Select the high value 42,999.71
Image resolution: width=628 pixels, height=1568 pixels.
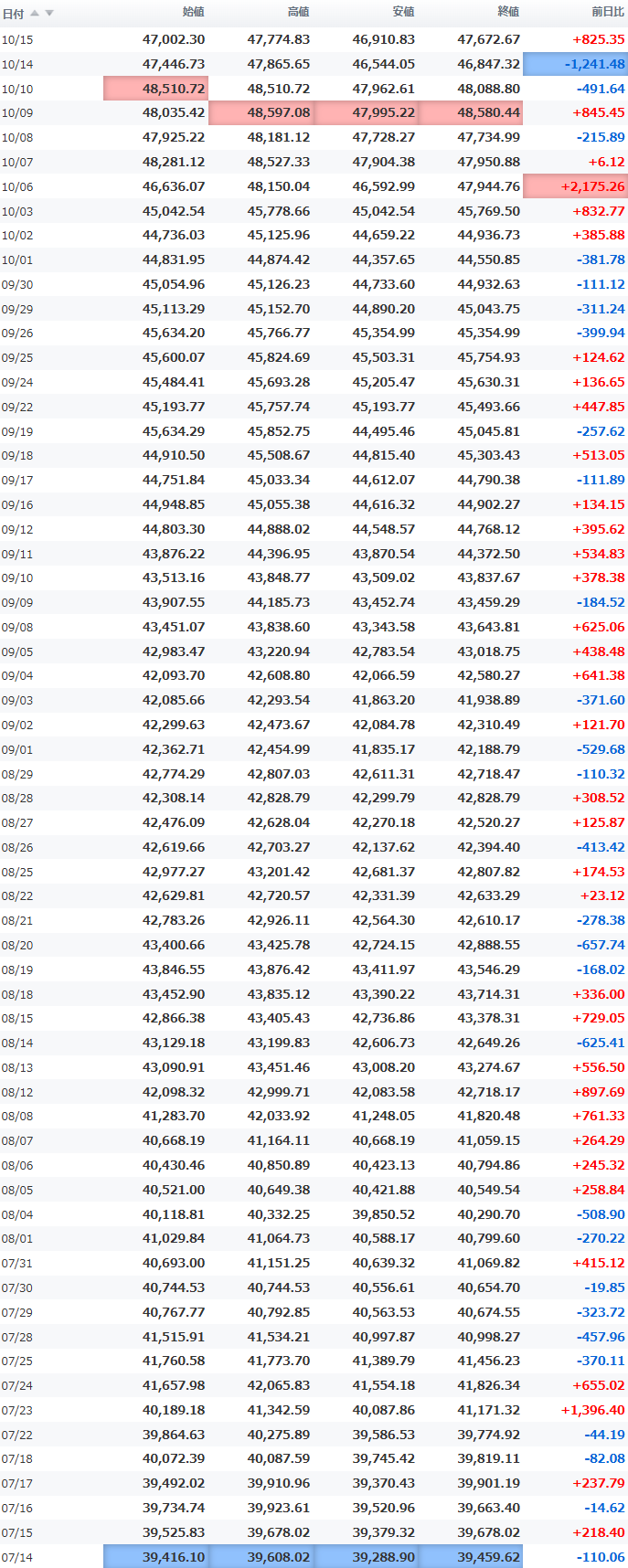[x=279, y=1092]
